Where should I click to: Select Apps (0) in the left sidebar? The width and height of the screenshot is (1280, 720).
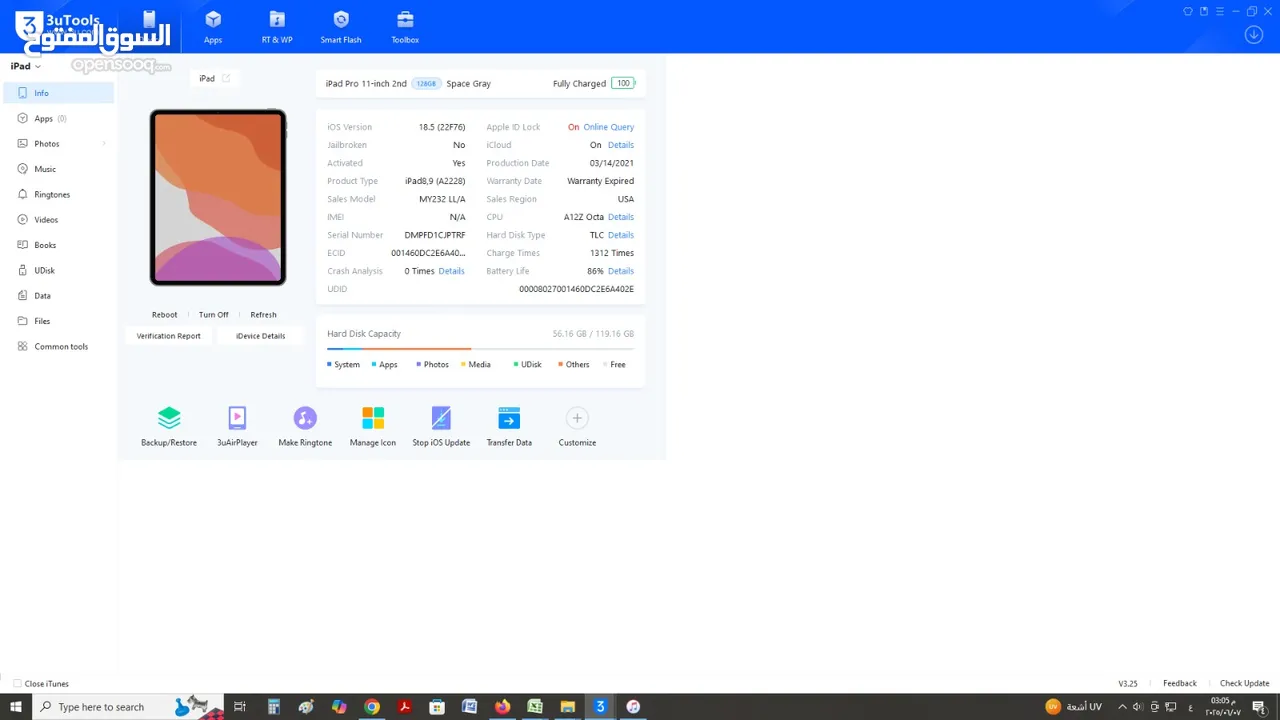(58, 118)
